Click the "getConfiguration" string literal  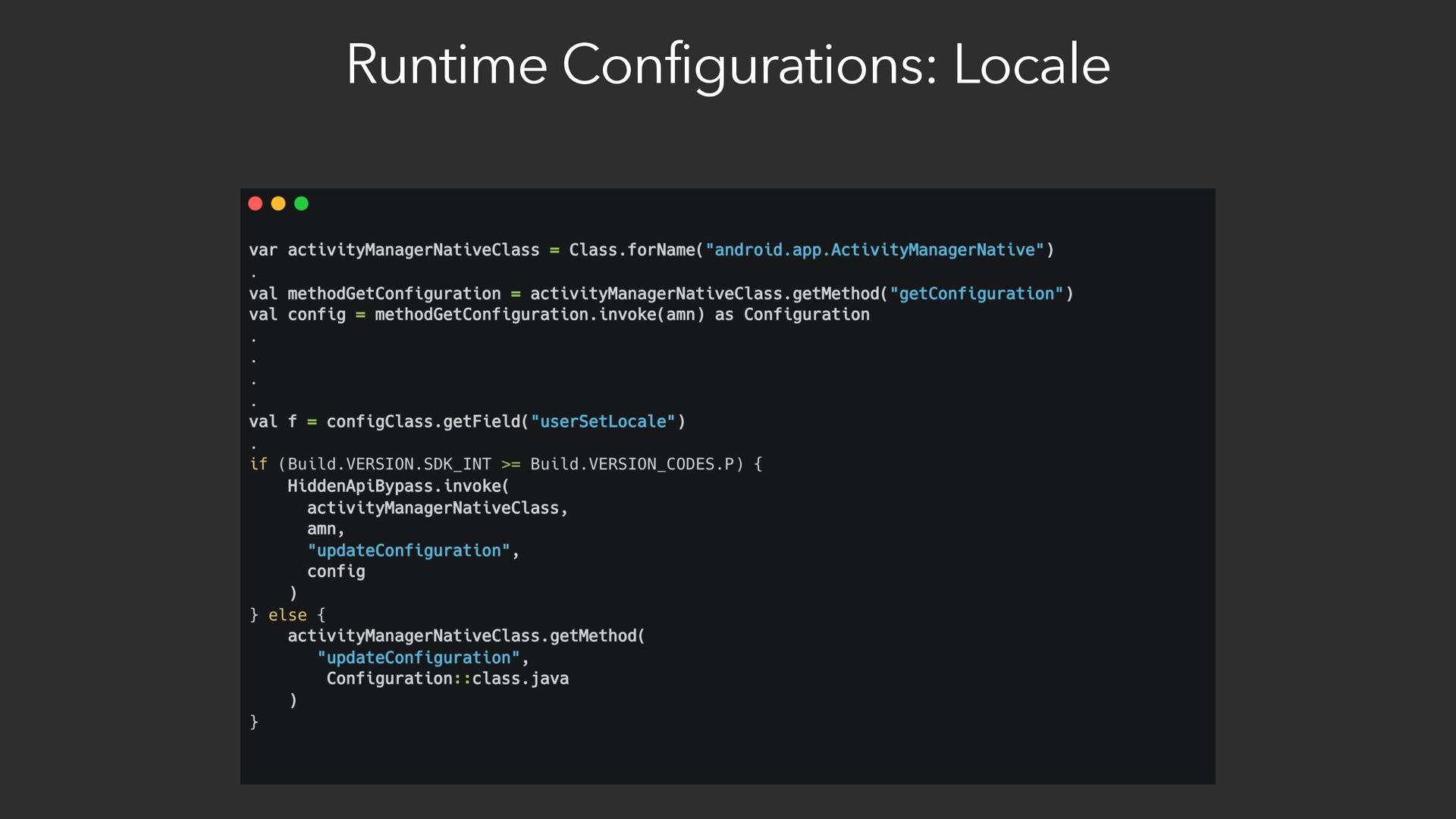[976, 293]
